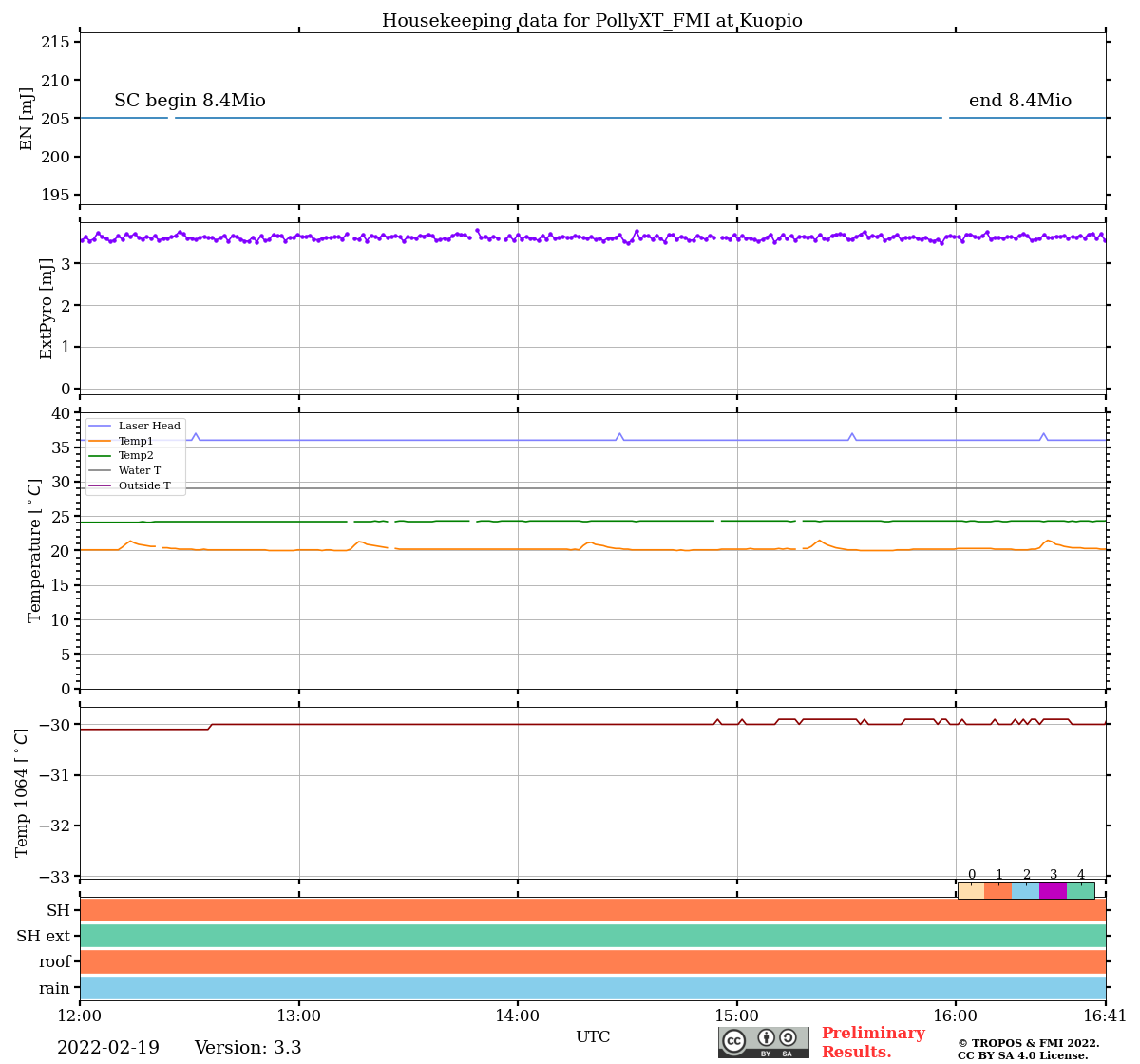Click the Outside T legend entry
Screen dimensions: 1140x1064
coord(129,486)
